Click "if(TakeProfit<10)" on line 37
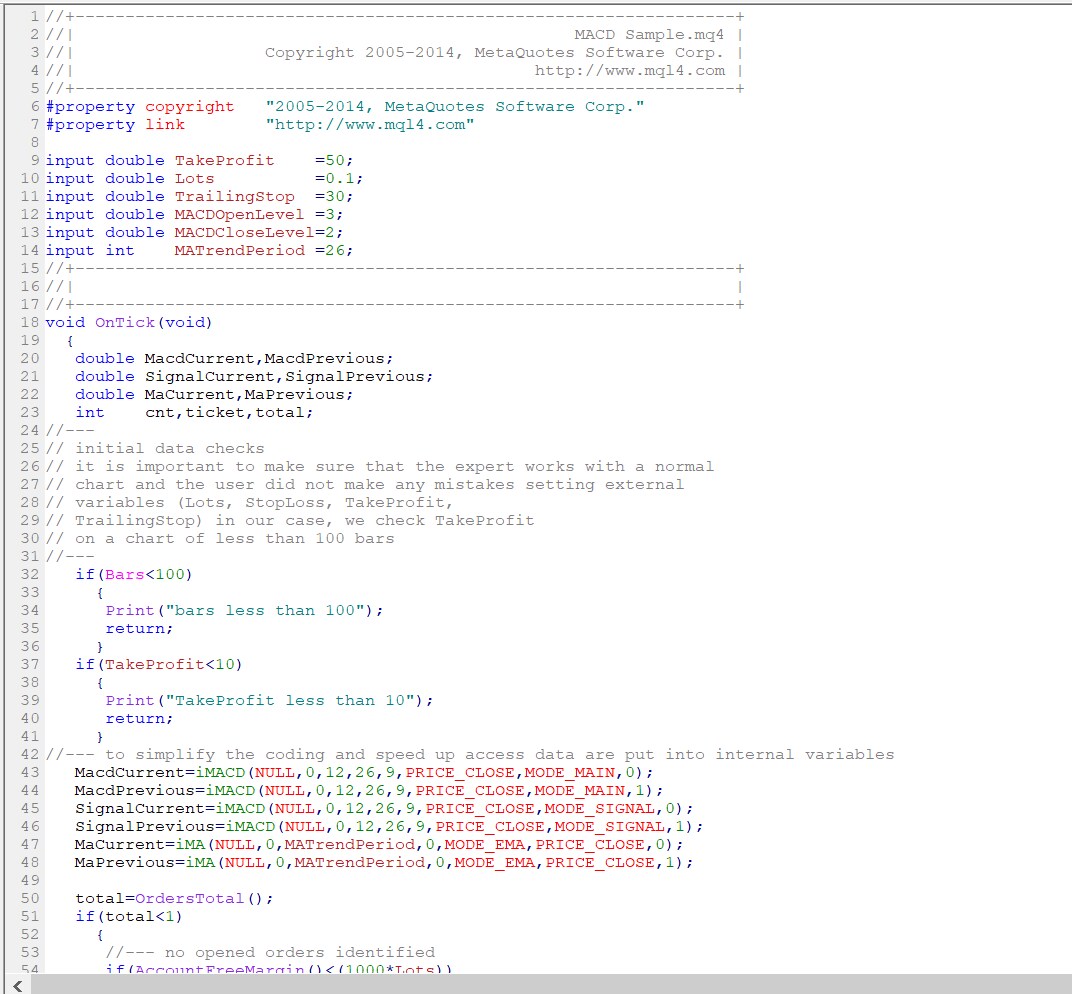The height and width of the screenshot is (994, 1072). tap(159, 664)
